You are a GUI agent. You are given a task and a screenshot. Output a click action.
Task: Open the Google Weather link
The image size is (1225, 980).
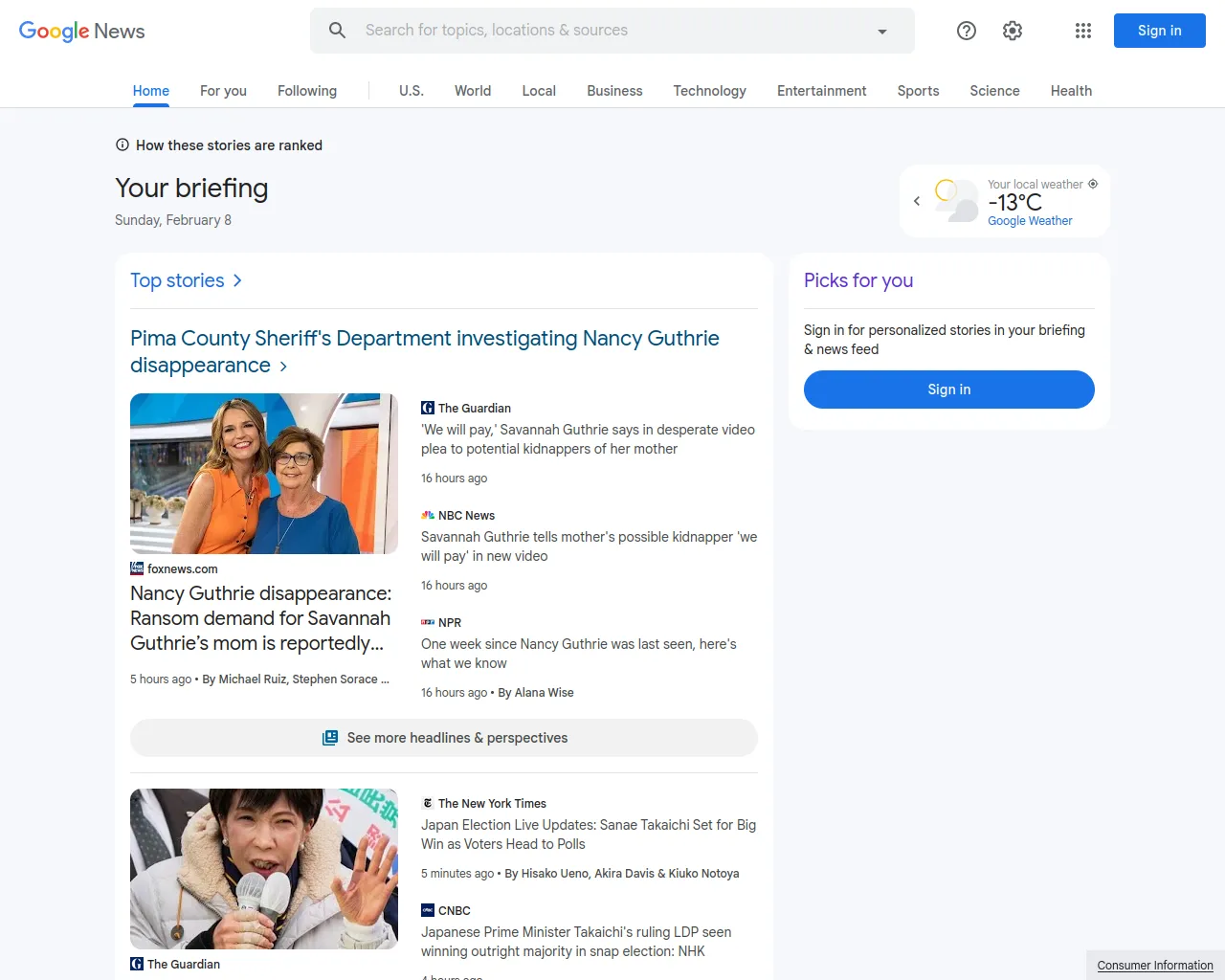(x=1030, y=220)
